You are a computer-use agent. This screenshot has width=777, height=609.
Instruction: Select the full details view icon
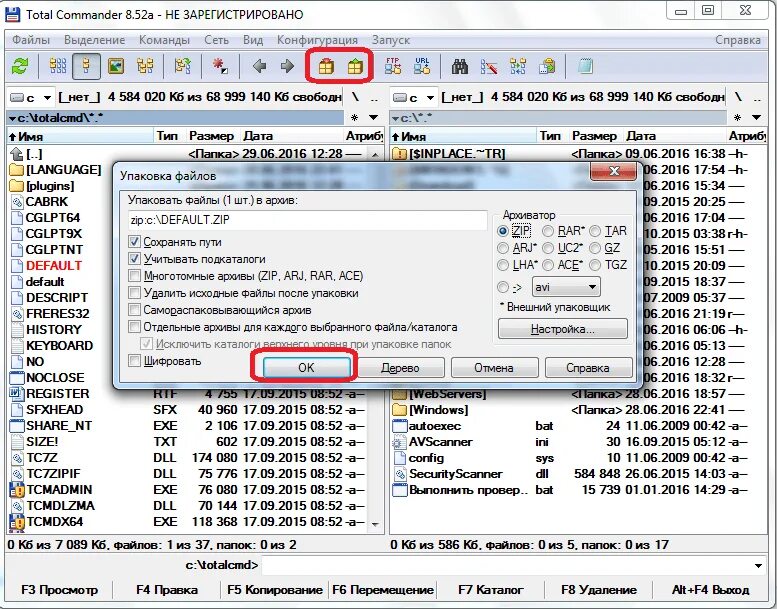pos(86,66)
